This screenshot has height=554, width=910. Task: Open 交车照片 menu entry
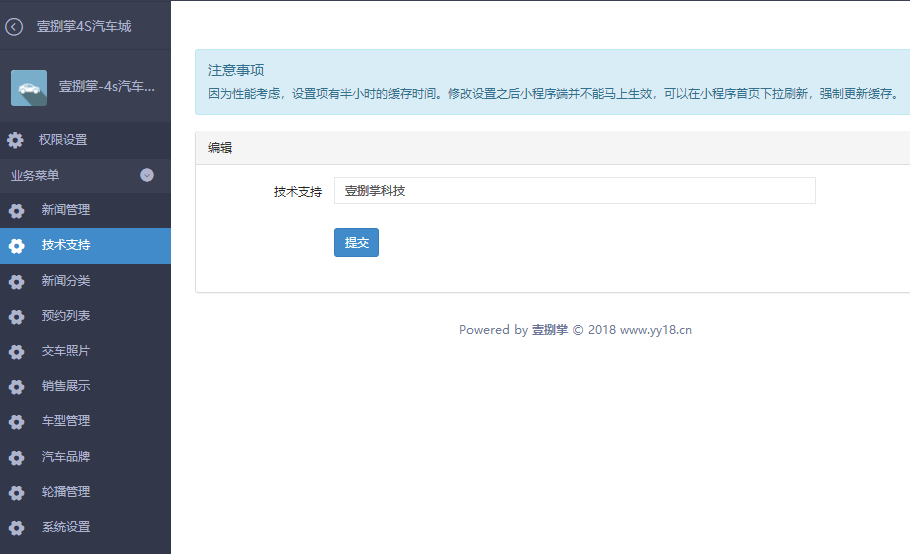85,351
